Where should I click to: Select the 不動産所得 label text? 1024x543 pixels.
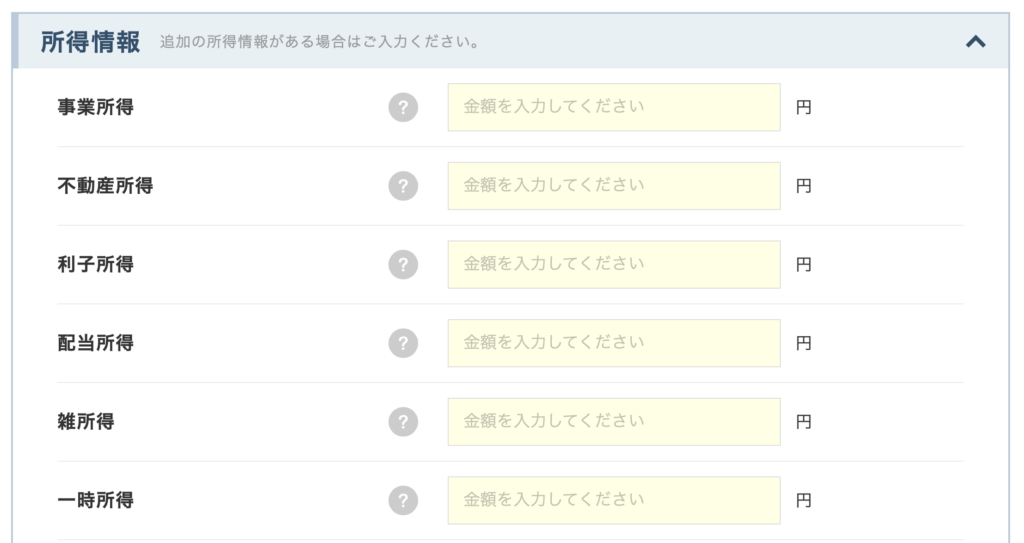tap(105, 186)
